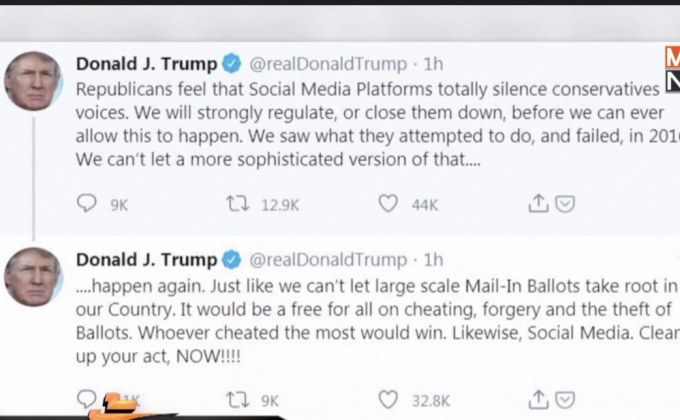Reply to the second tweet about Mail-In Ballots
This screenshot has height=420, width=680.
click(x=88, y=399)
